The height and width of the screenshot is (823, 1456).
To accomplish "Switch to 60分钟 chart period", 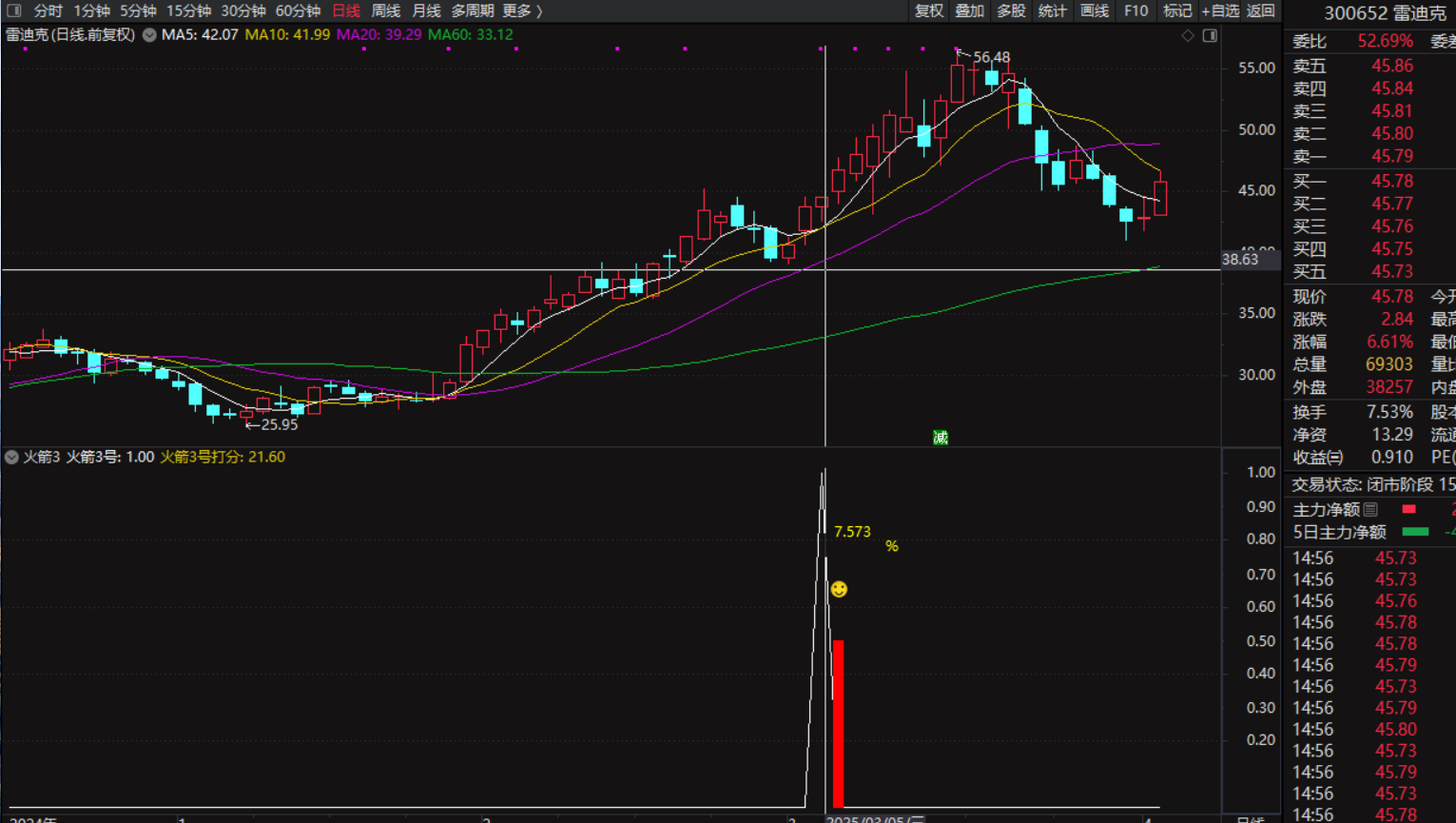I will point(298,10).
